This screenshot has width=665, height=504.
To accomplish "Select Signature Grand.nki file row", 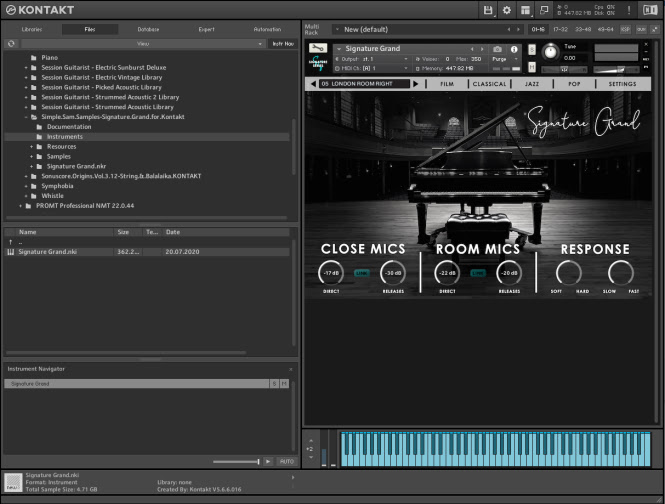I will (x=147, y=252).
